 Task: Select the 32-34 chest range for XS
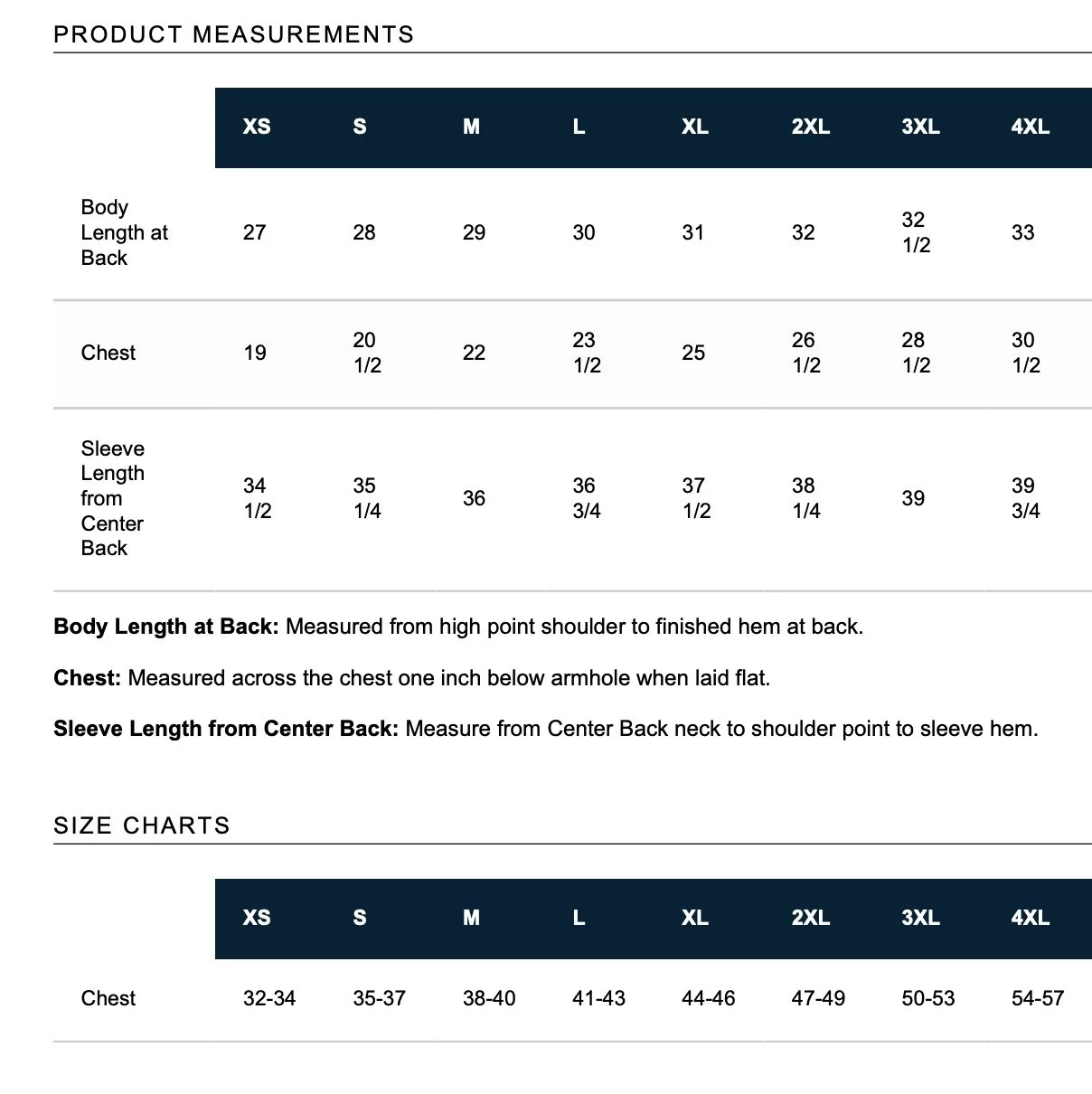pyautogui.click(x=269, y=998)
